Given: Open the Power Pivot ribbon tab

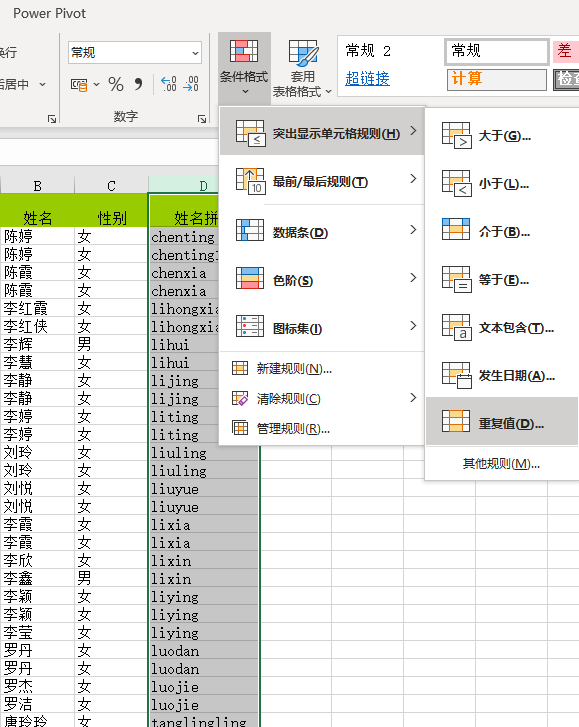Looking at the screenshot, I should [x=49, y=13].
